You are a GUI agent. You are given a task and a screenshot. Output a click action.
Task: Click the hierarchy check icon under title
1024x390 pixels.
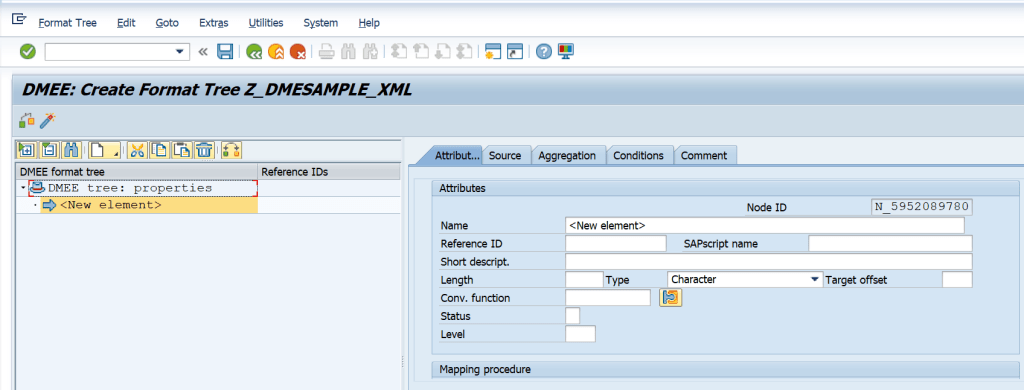(27, 121)
